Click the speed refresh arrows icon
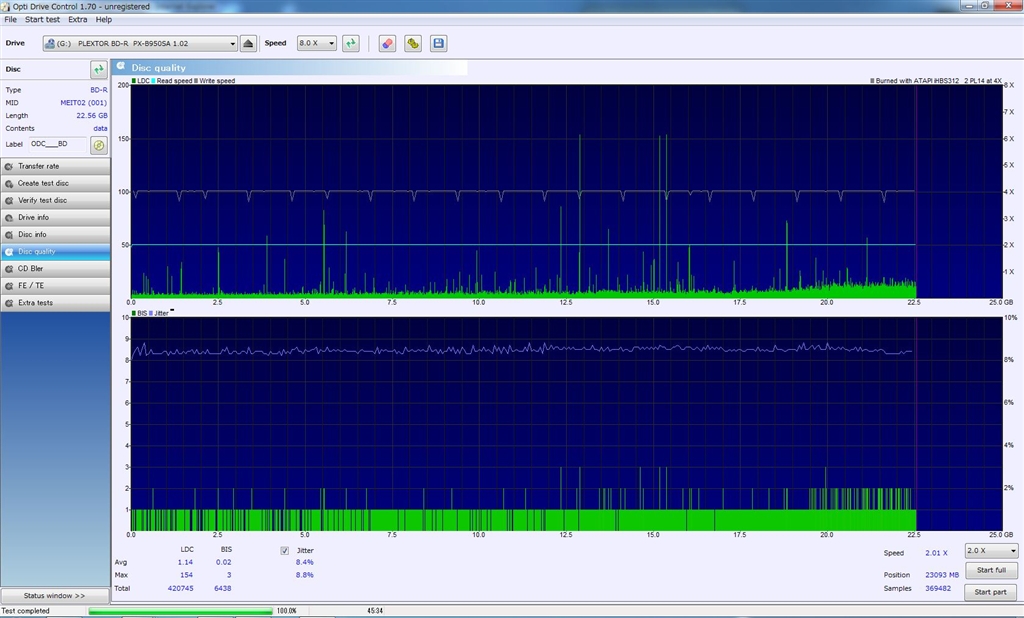Image resolution: width=1024 pixels, height=618 pixels. click(x=350, y=43)
